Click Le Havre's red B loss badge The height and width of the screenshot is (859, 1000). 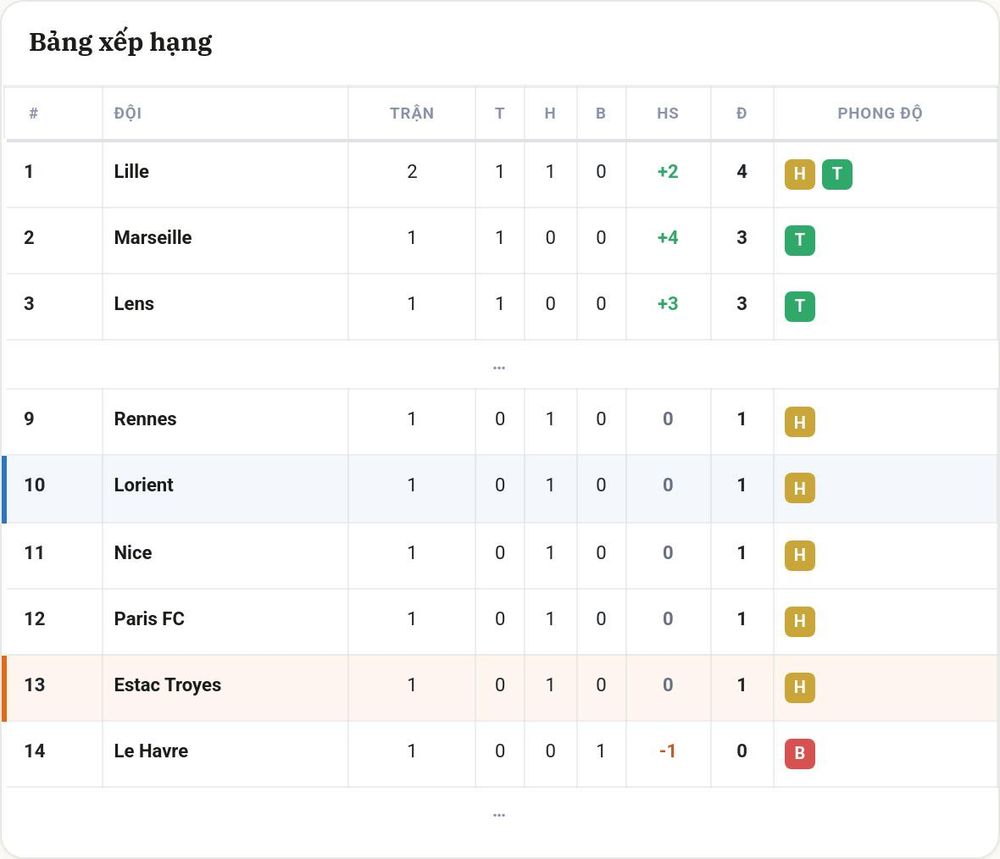point(799,753)
